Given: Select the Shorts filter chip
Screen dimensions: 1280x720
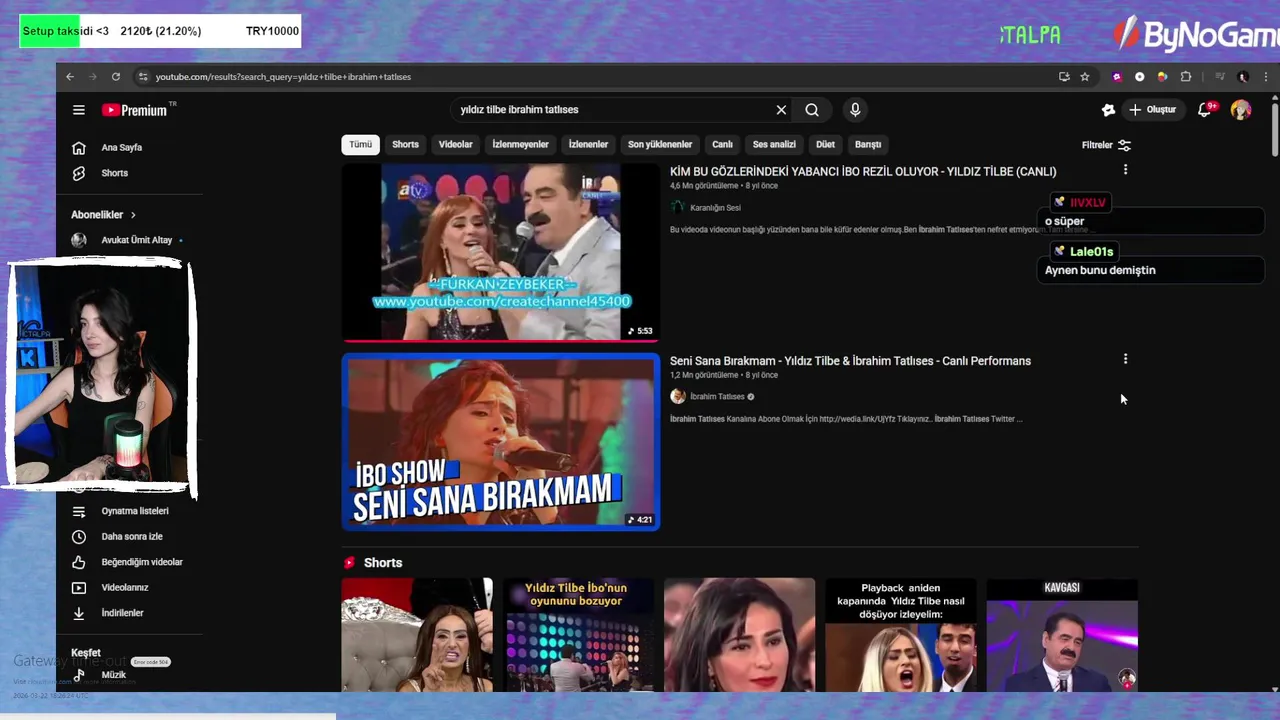Looking at the screenshot, I should [405, 145].
